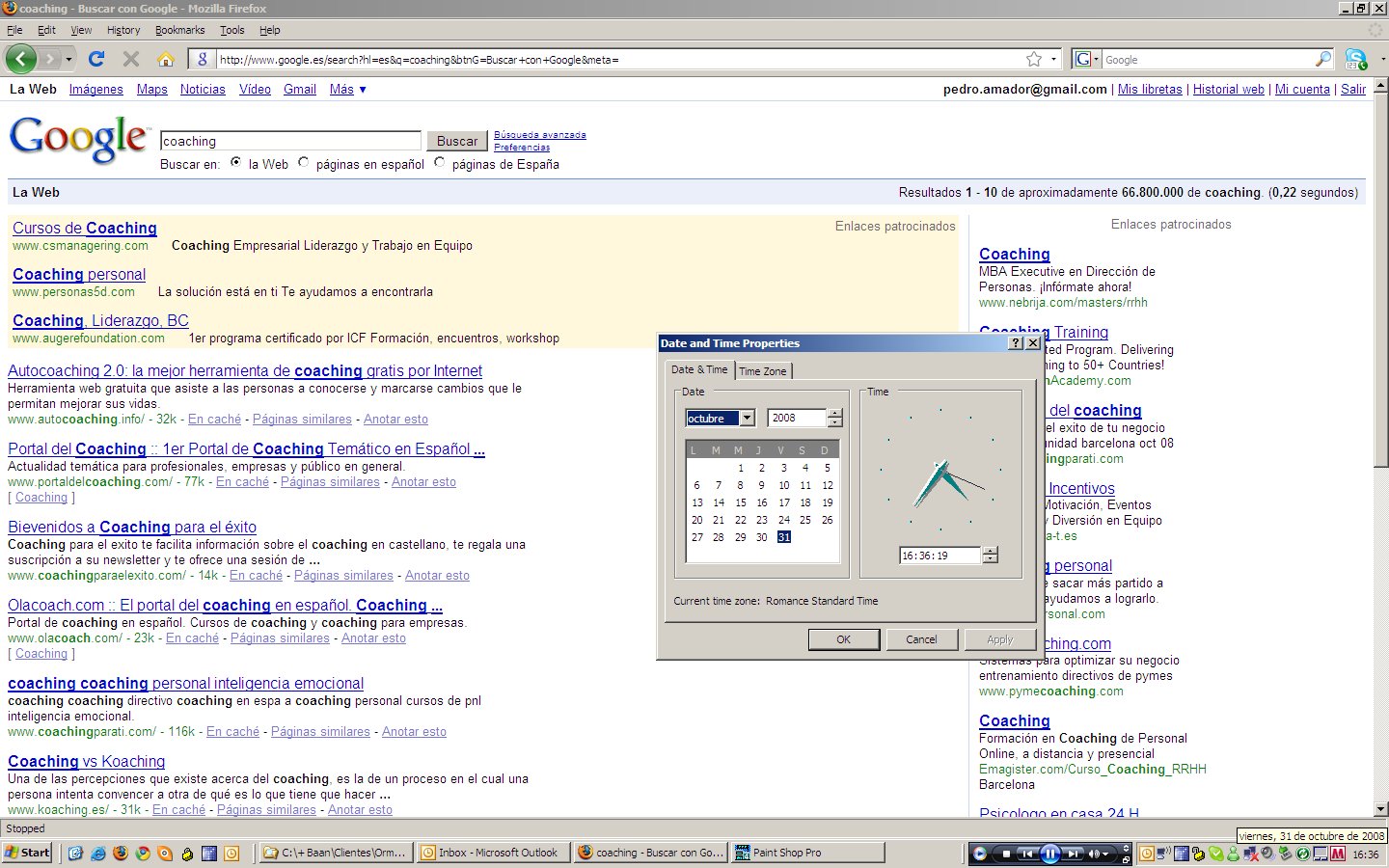Open Firefox History menu
This screenshot has height=868, width=1389.
click(123, 30)
